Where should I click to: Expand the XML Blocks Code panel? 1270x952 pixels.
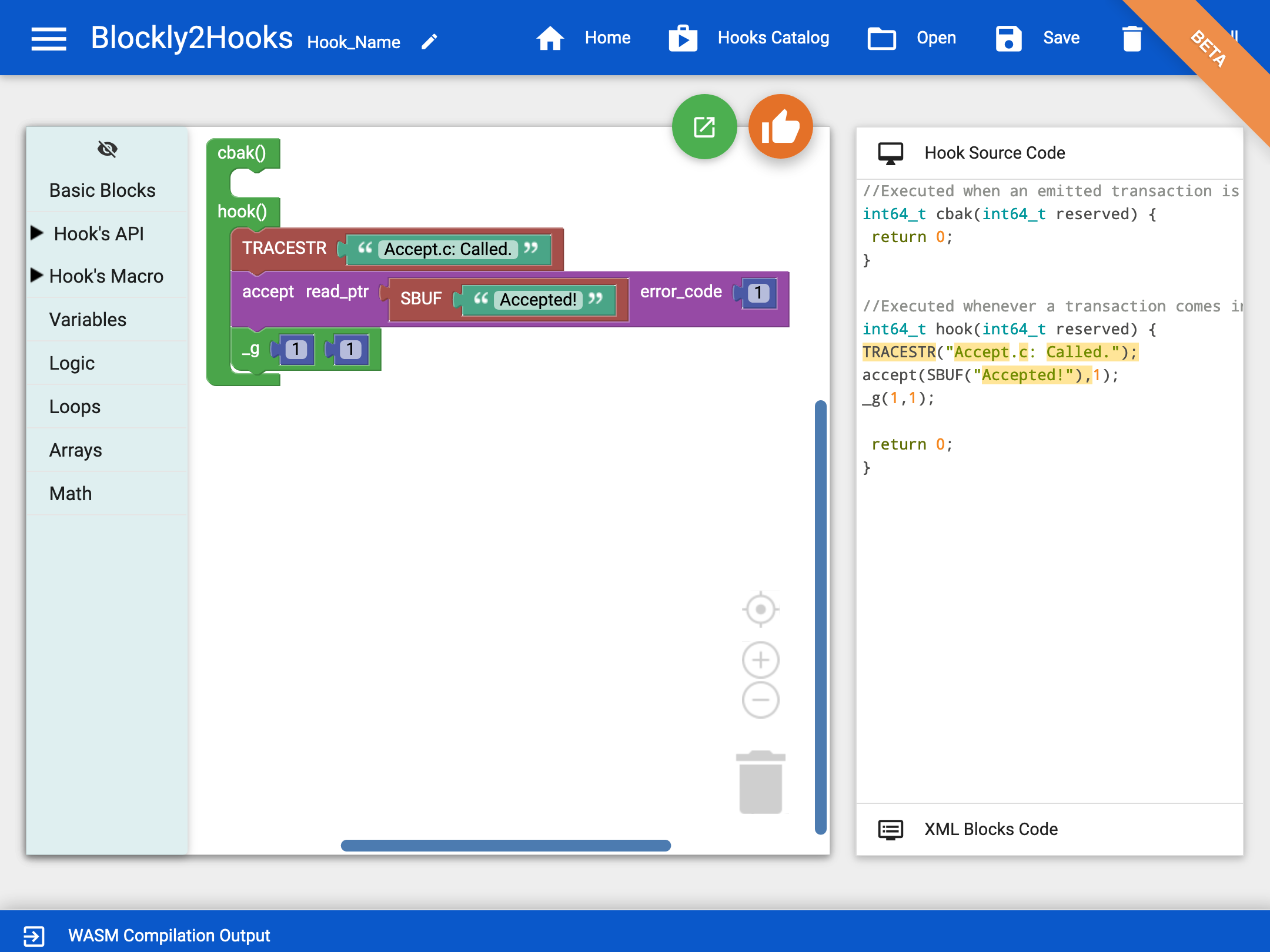point(991,829)
